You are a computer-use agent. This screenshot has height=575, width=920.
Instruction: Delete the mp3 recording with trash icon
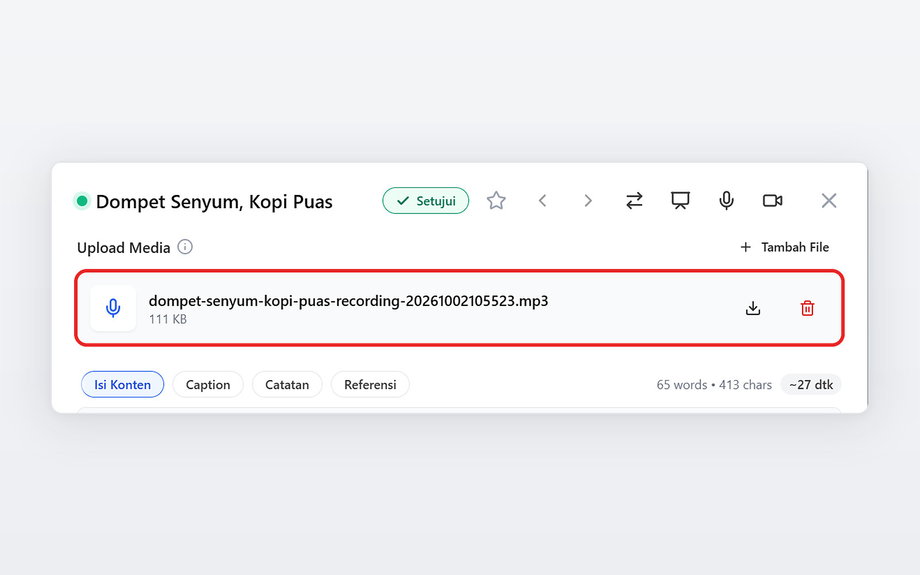pyautogui.click(x=807, y=308)
